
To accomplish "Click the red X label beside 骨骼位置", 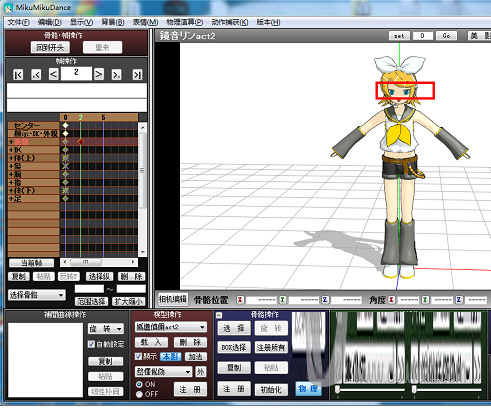I will coord(240,300).
